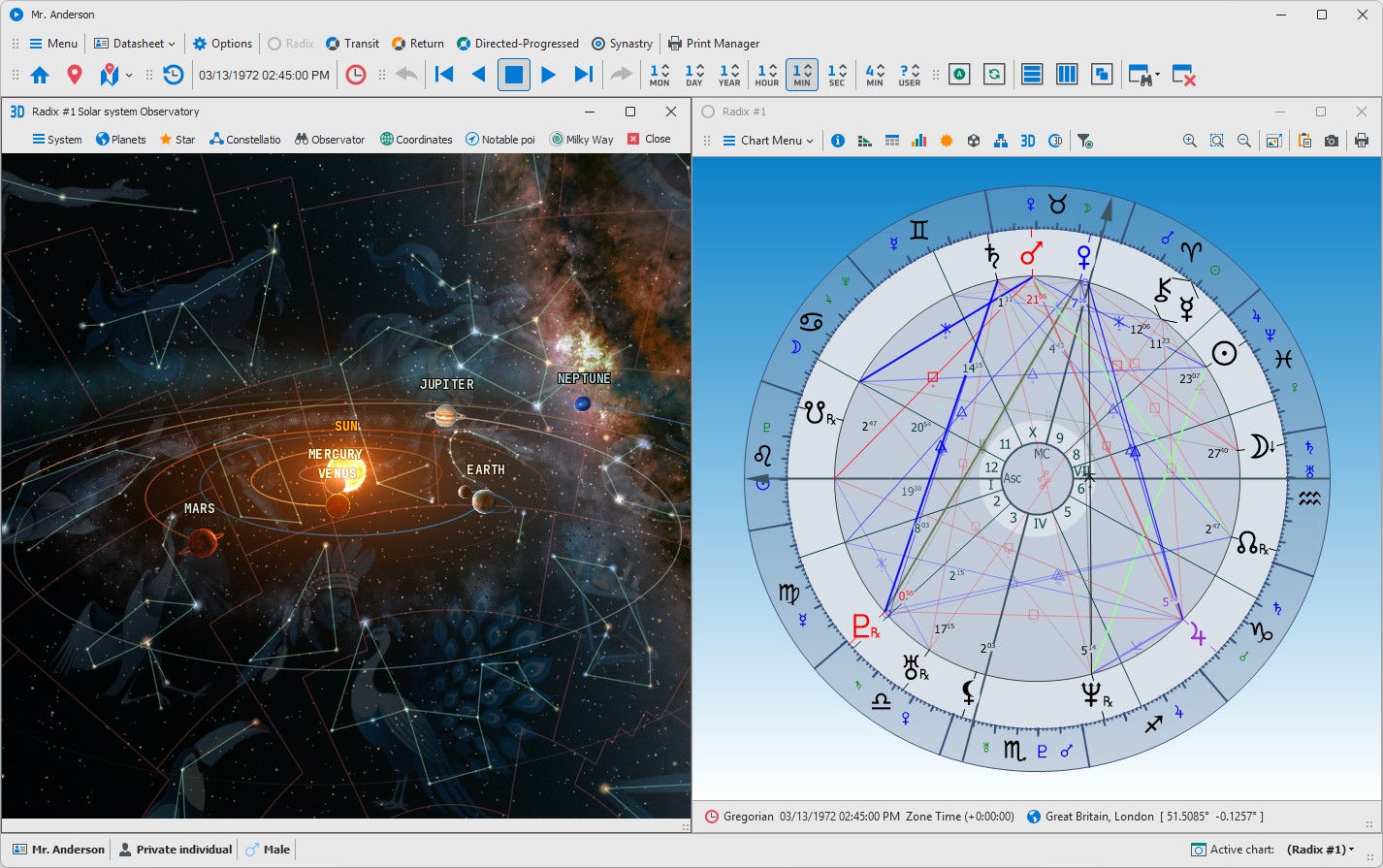Select the 1 MON time step
The width and height of the screenshot is (1383, 868).
tap(659, 75)
